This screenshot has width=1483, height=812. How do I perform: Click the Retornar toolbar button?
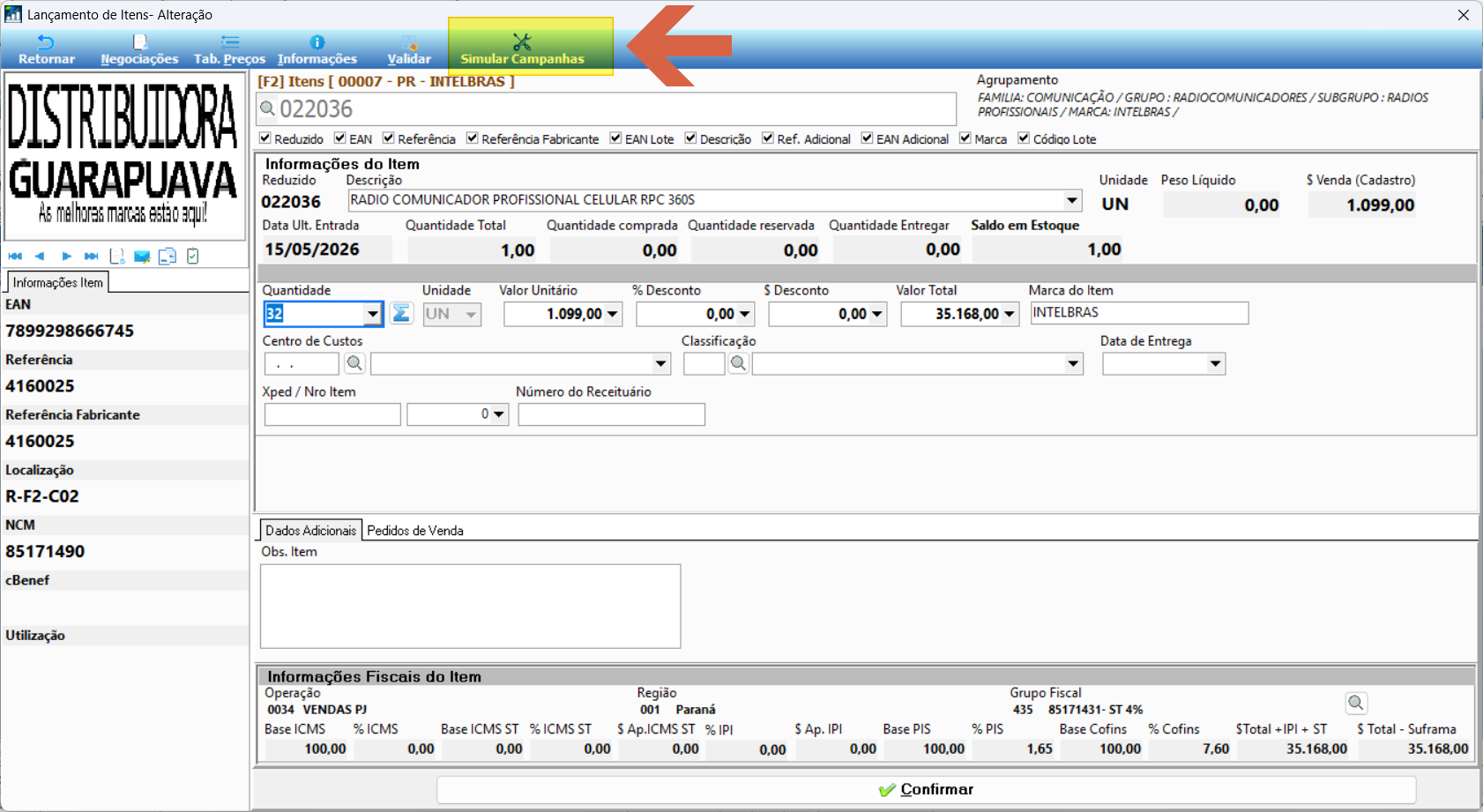click(x=47, y=50)
